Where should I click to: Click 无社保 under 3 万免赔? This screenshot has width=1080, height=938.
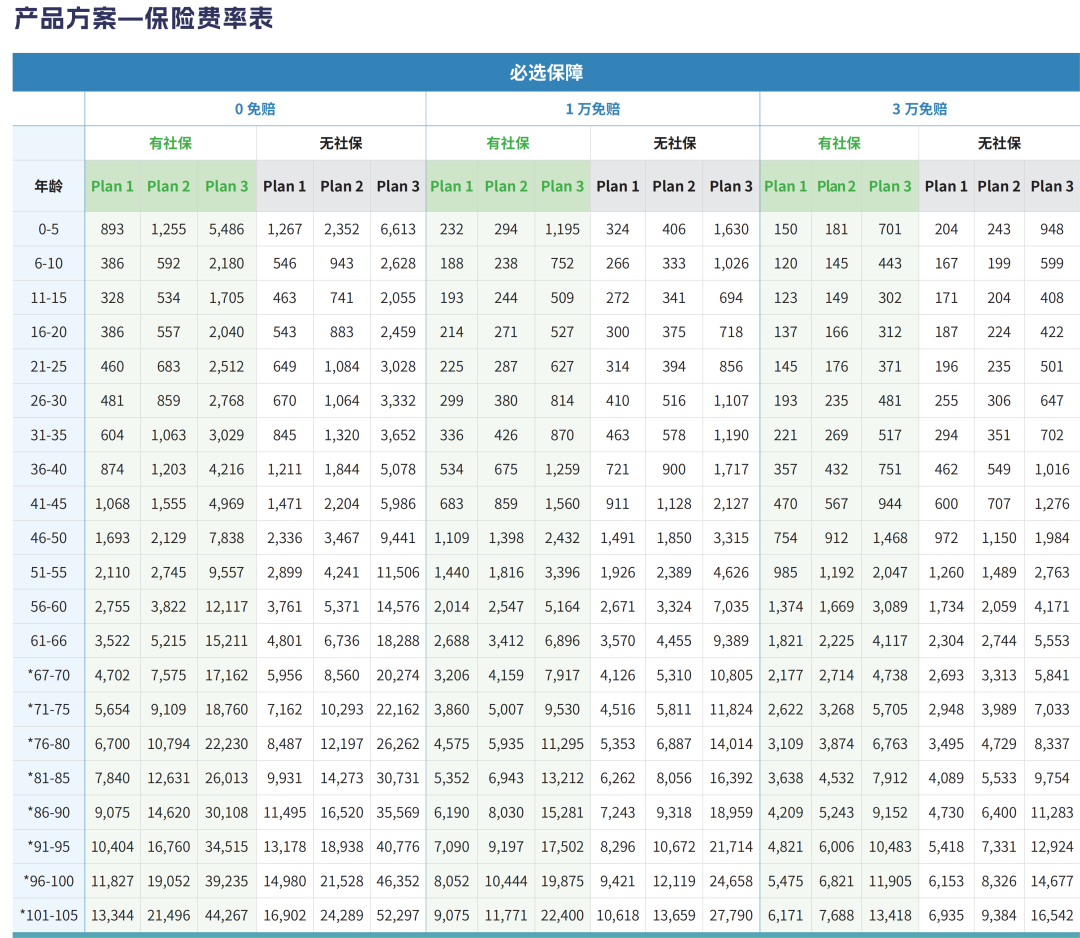point(999,143)
